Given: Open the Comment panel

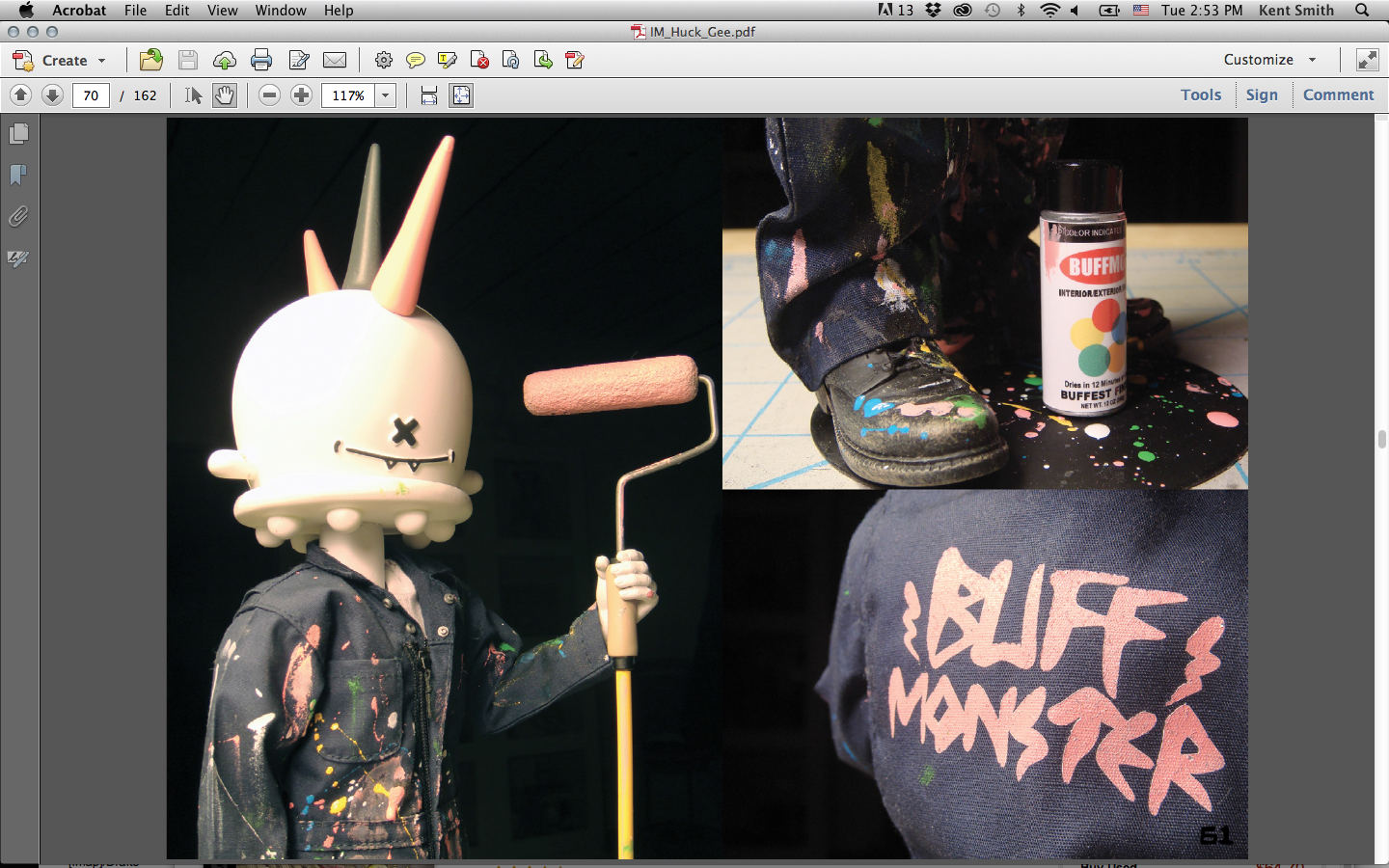Looking at the screenshot, I should 1339,95.
